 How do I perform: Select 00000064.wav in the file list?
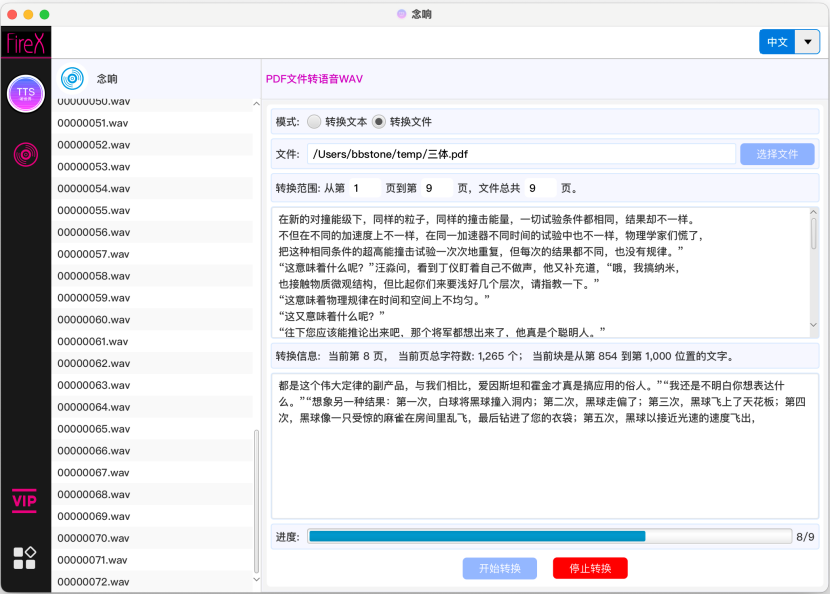[152, 407]
